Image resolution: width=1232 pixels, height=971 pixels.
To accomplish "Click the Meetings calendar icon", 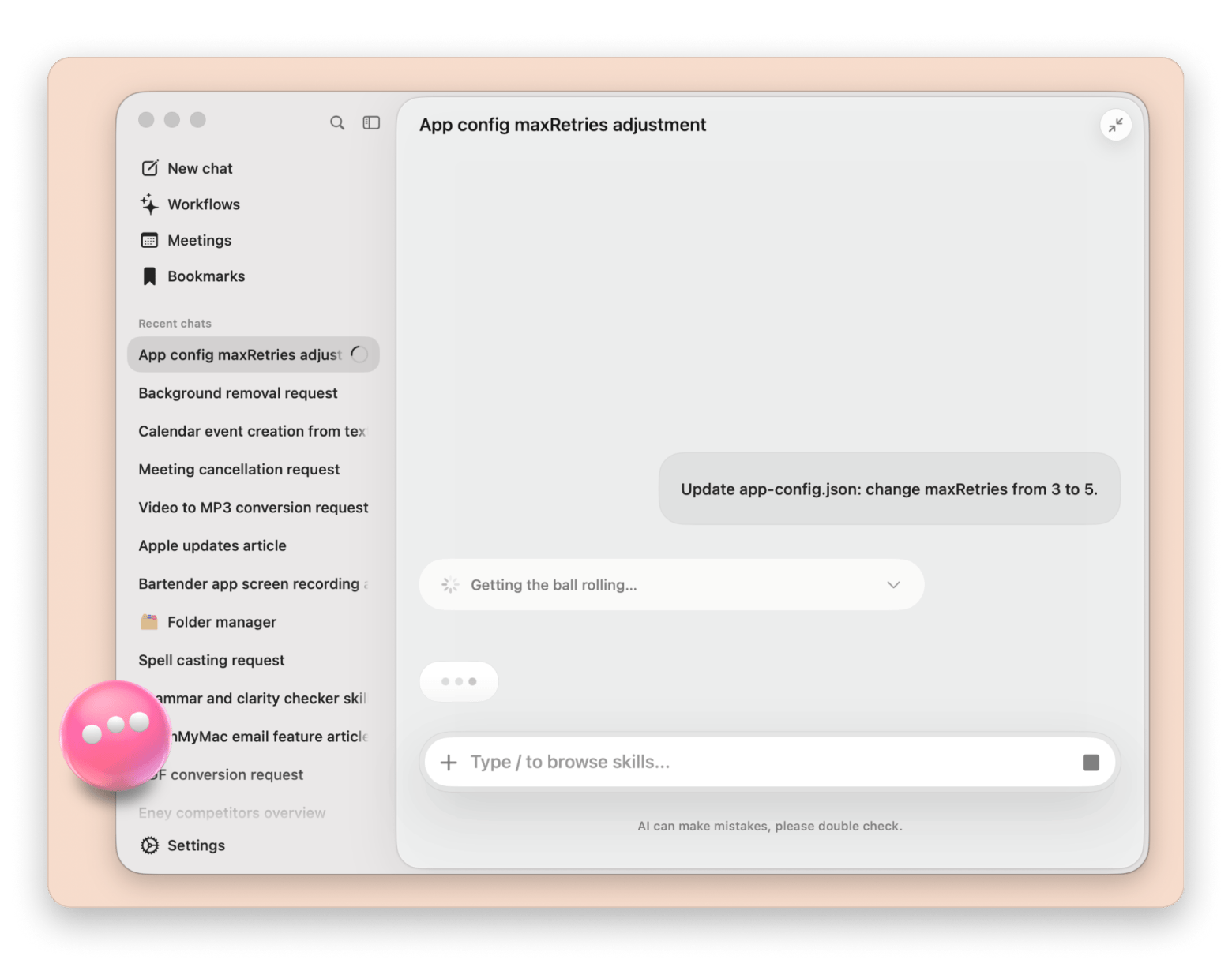I will pyautogui.click(x=149, y=240).
